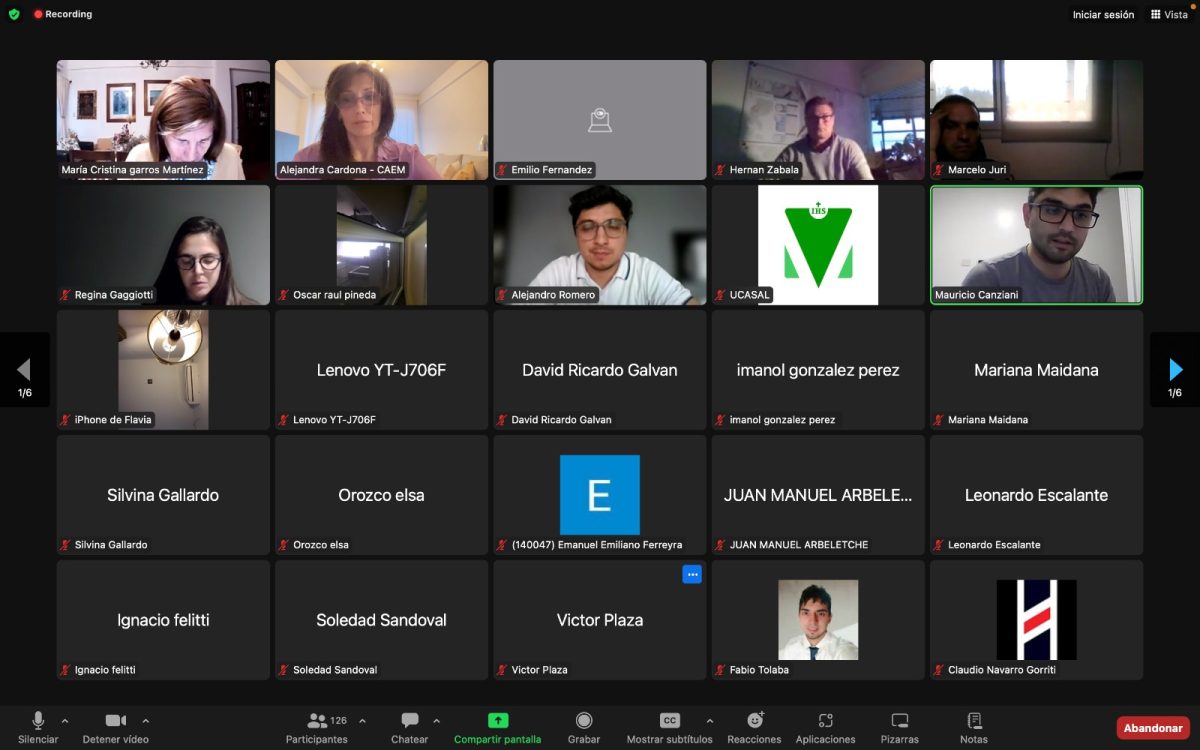Select Ignacio felitti participant tile
Image resolution: width=1200 pixels, height=750 pixels.
pyautogui.click(x=163, y=620)
